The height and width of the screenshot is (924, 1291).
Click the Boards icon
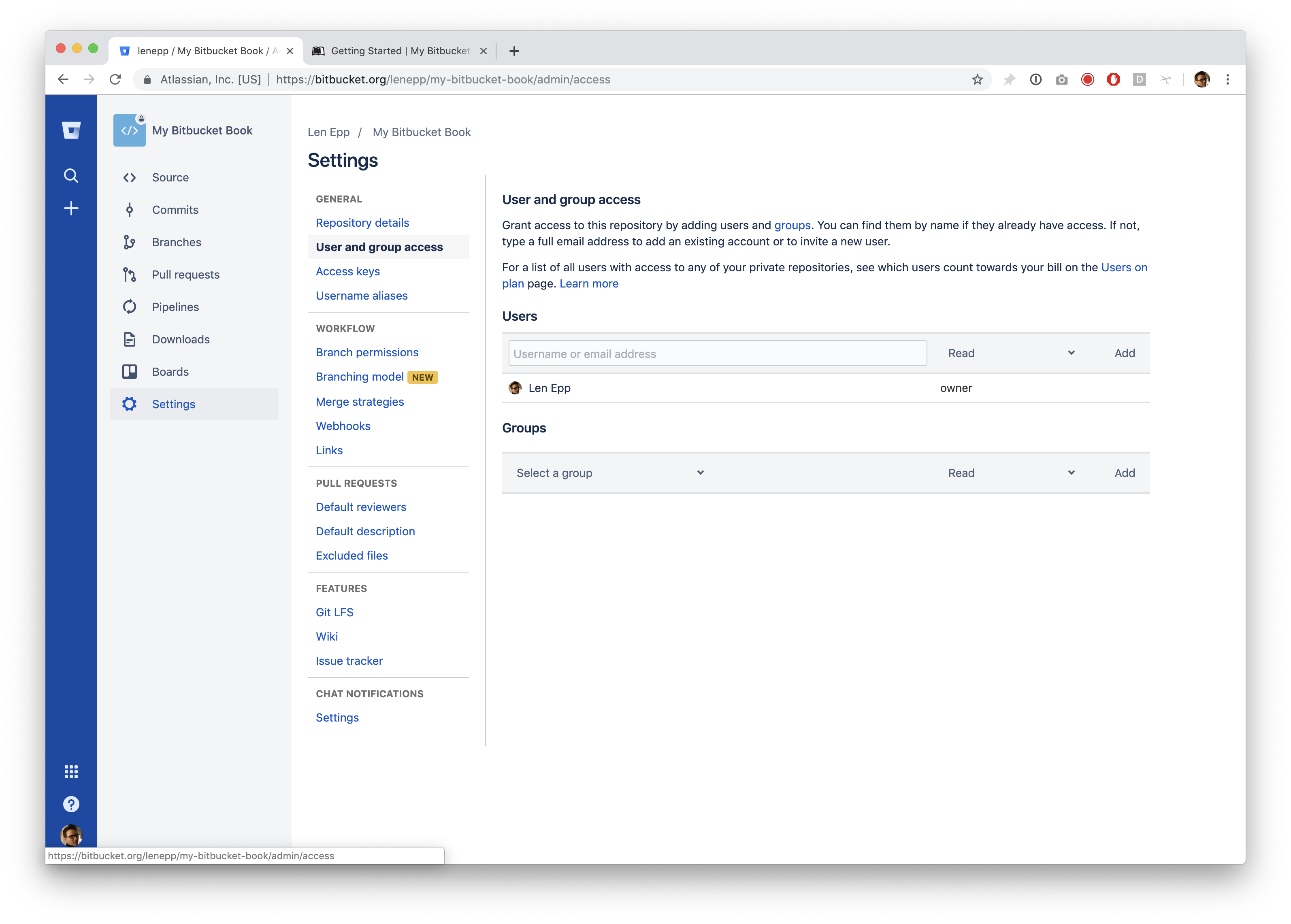(x=129, y=372)
